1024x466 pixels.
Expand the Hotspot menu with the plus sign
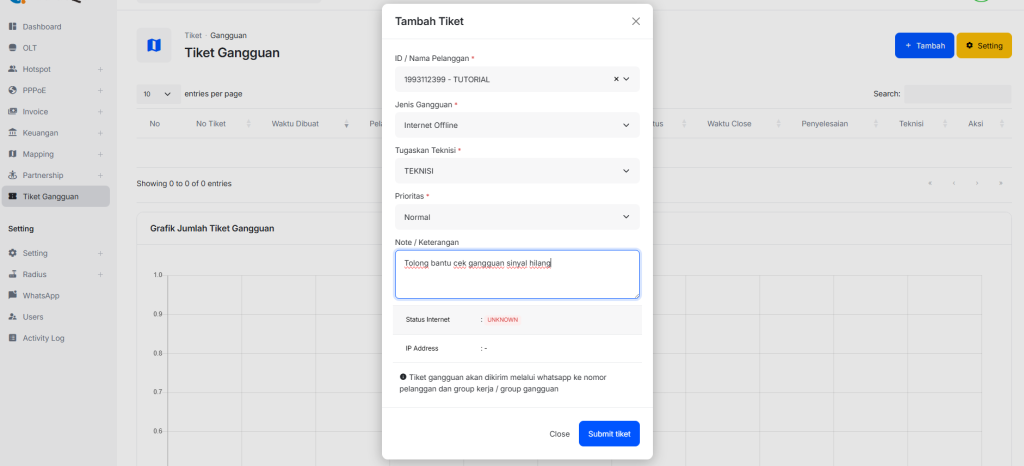click(x=101, y=69)
